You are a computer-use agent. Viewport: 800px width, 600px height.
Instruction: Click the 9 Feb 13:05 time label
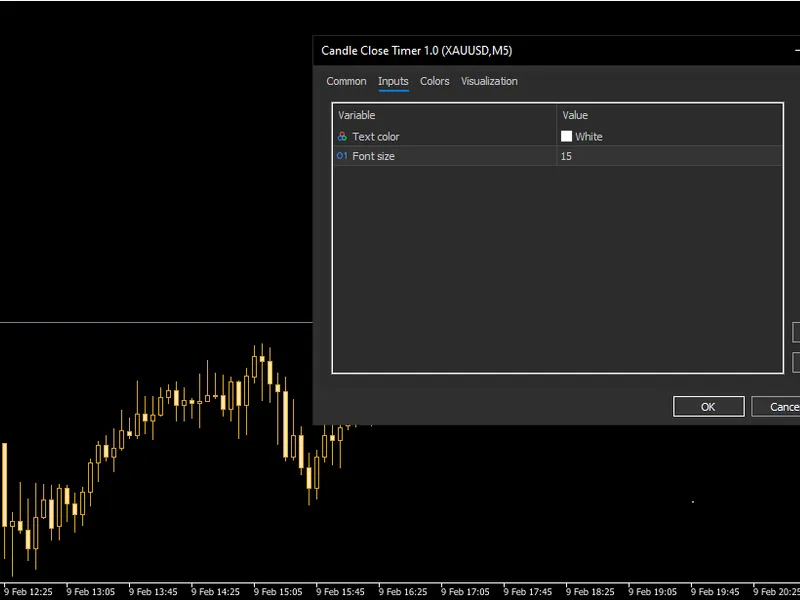90,592
